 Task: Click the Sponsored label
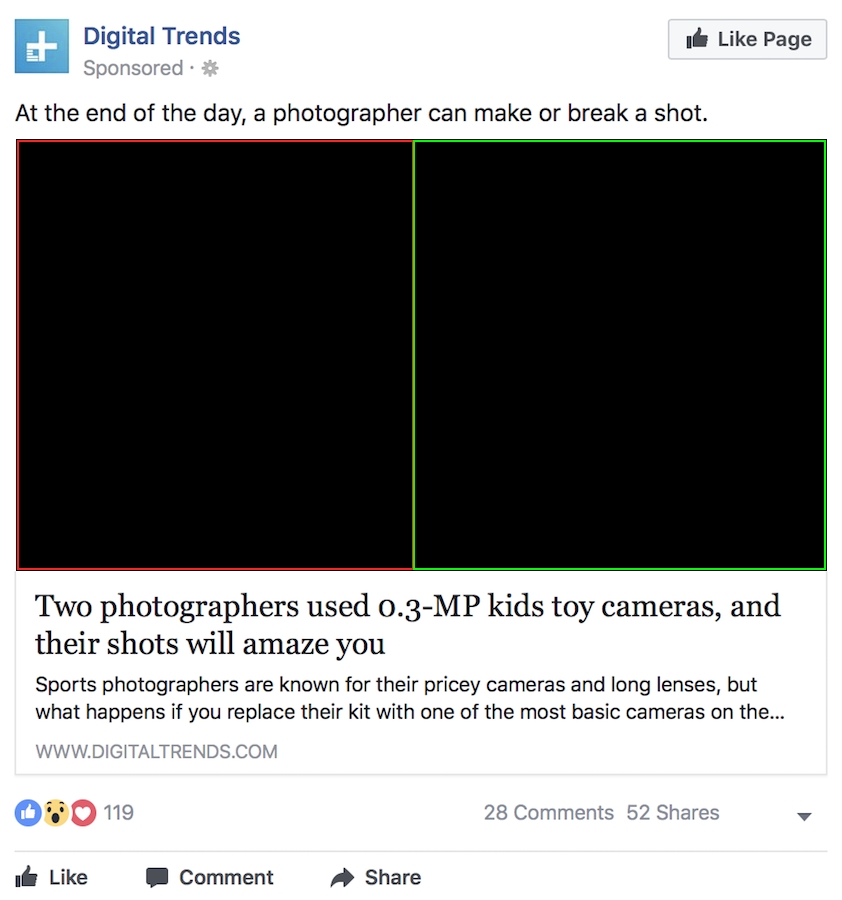(133, 68)
